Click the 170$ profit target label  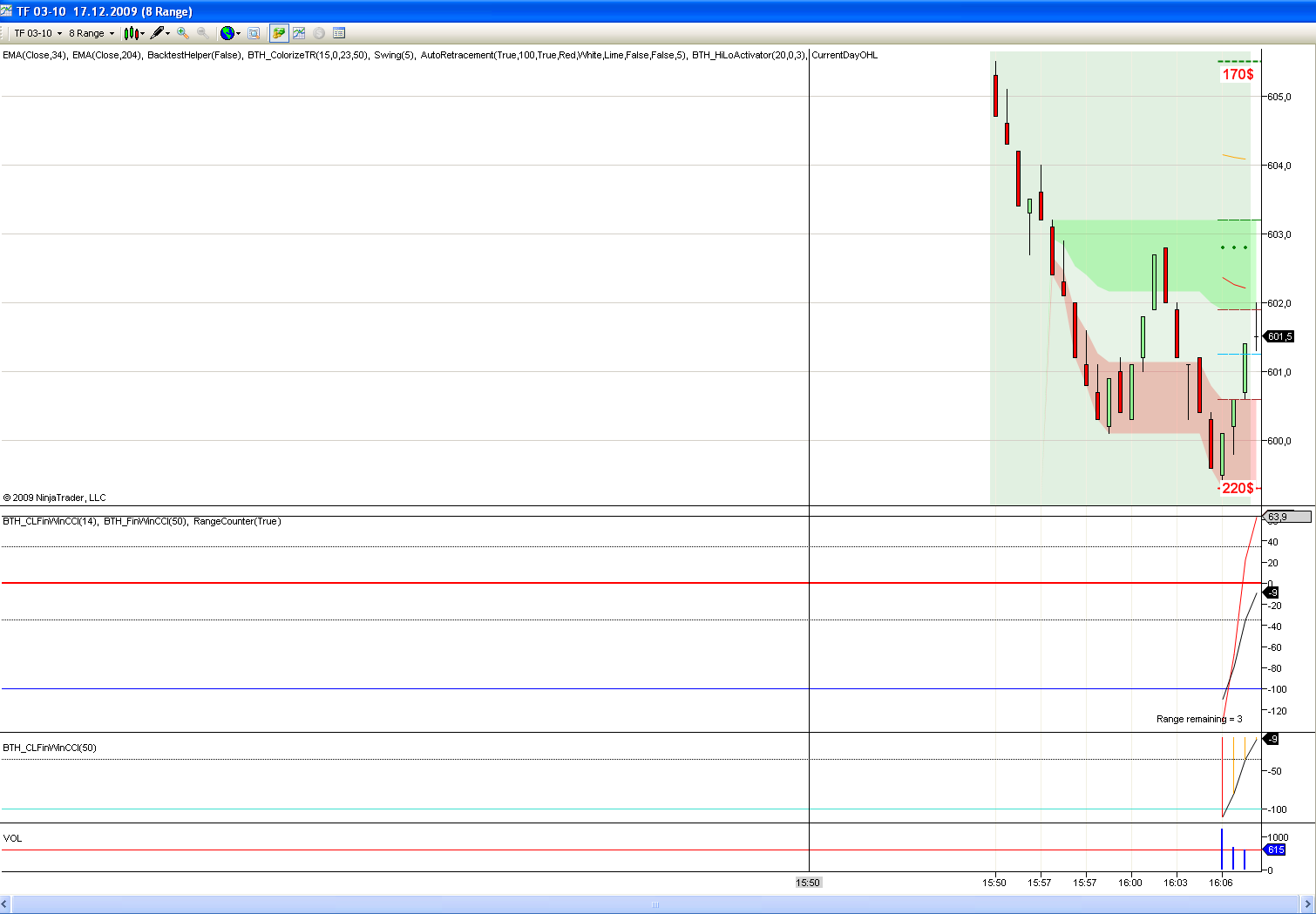tap(1238, 74)
